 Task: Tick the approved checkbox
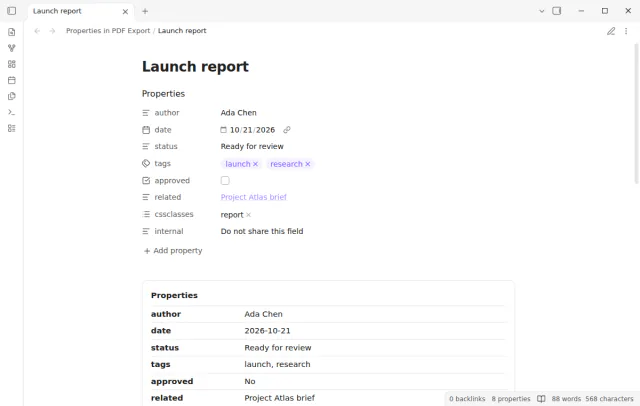pyautogui.click(x=225, y=180)
